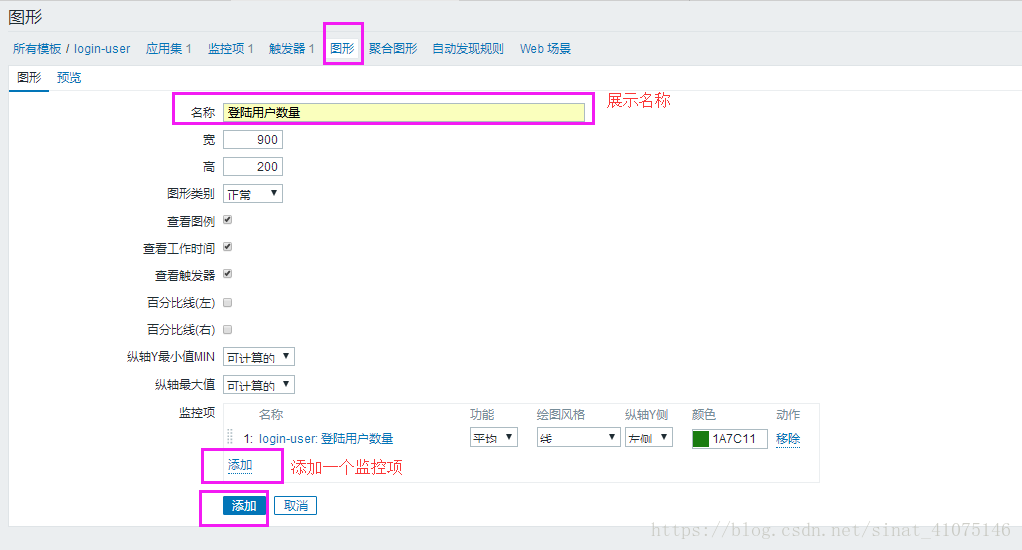Toggle the 查看图例 checkbox
The height and width of the screenshot is (550, 1022).
tap(227, 220)
